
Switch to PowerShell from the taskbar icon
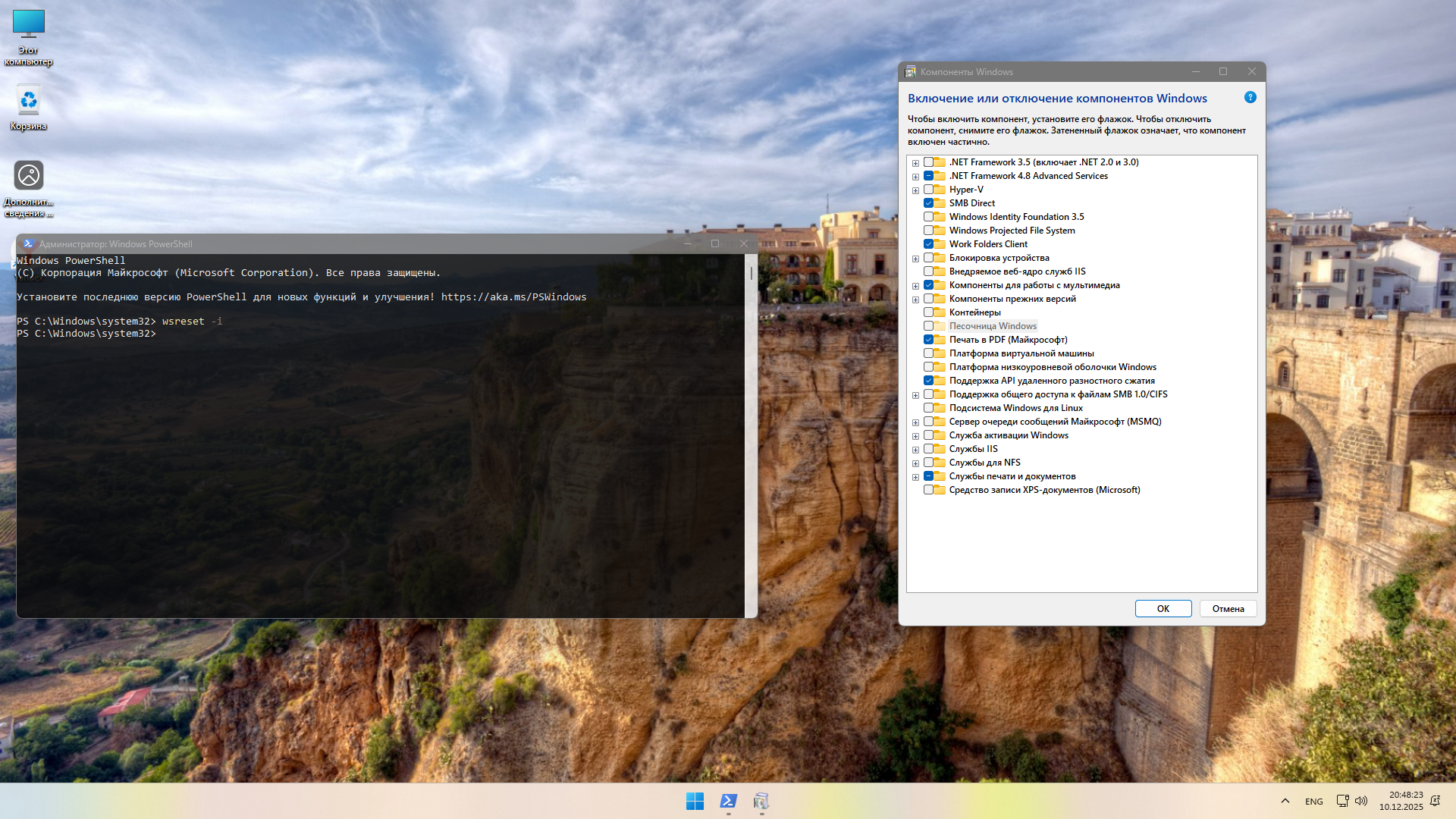click(x=728, y=801)
